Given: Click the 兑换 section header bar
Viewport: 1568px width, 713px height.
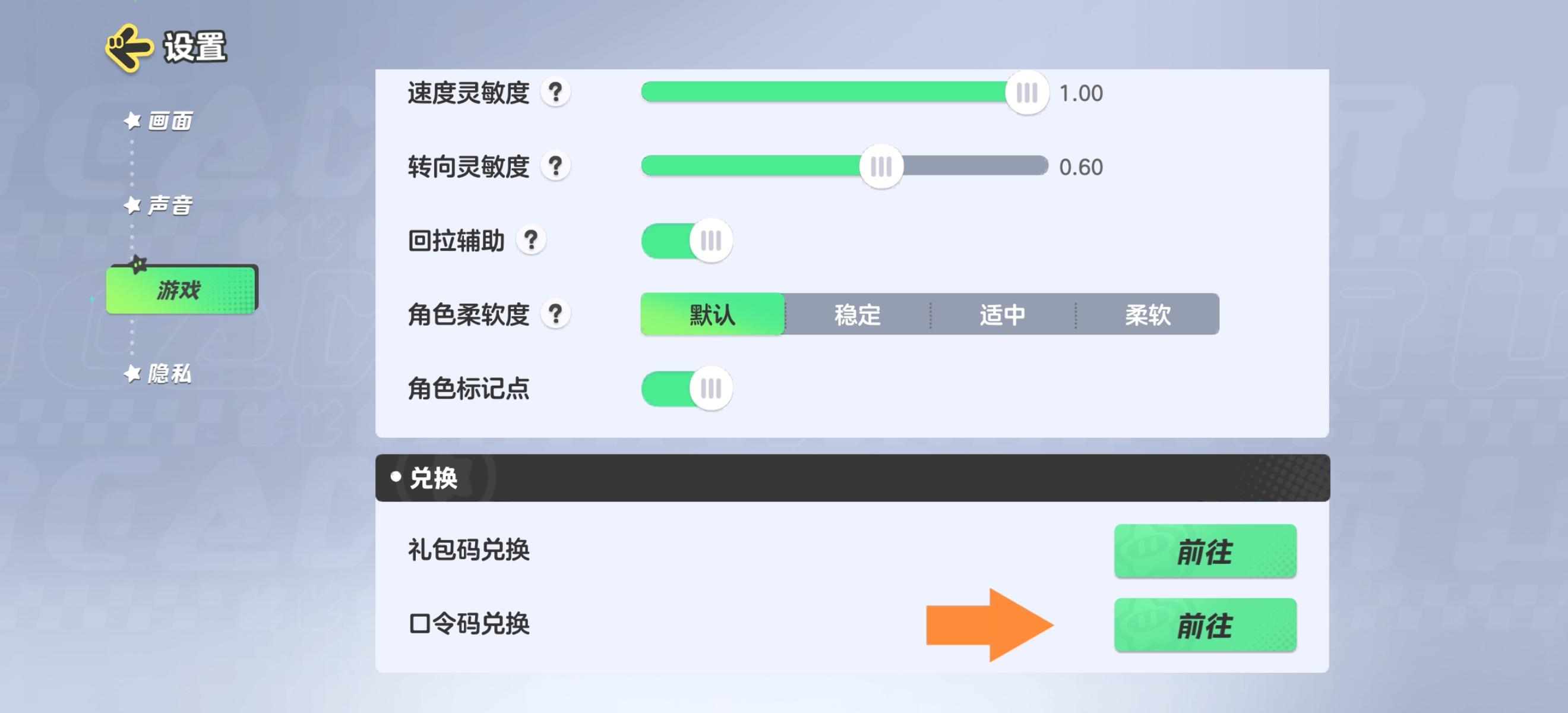Looking at the screenshot, I should (x=852, y=478).
